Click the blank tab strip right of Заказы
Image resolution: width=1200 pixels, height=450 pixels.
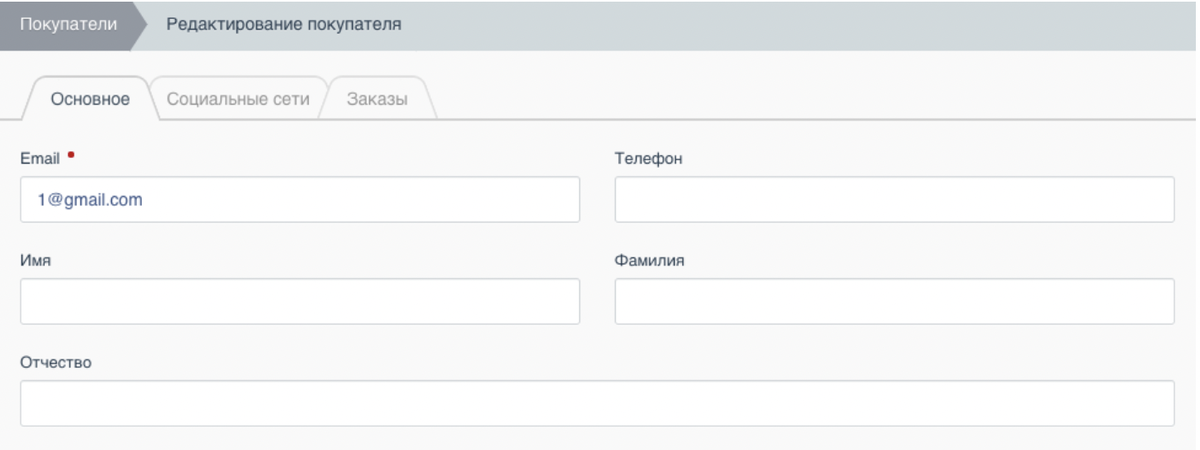click(800, 99)
